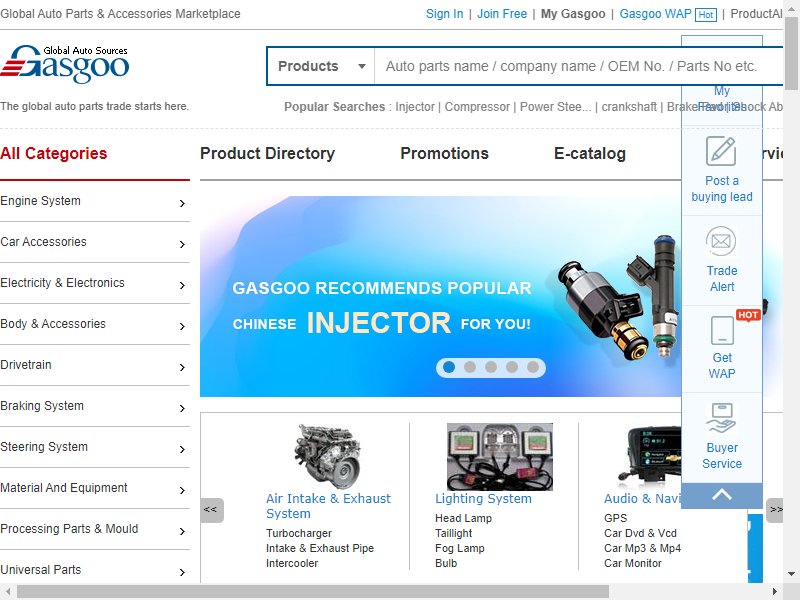Click the injector promotional banner
This screenshot has height=600, width=800.
pos(440,296)
